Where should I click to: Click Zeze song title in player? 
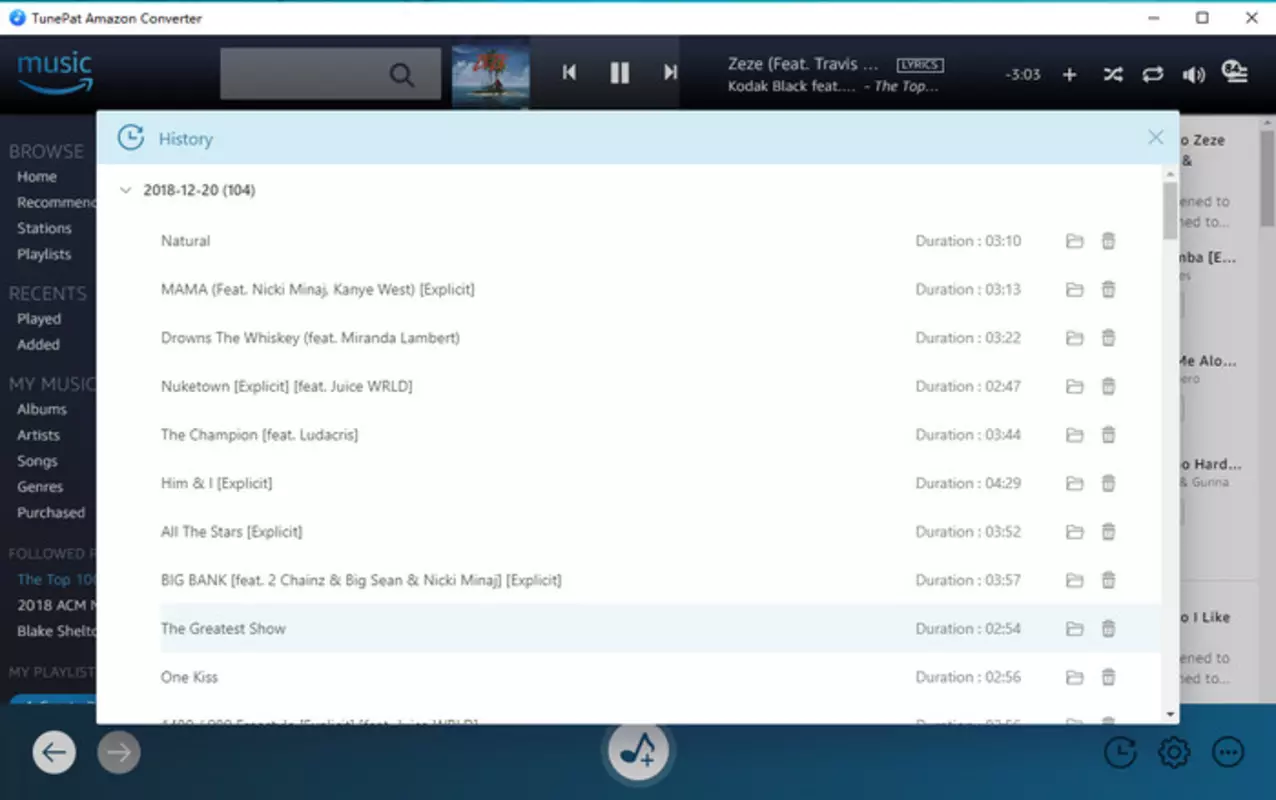(804, 64)
